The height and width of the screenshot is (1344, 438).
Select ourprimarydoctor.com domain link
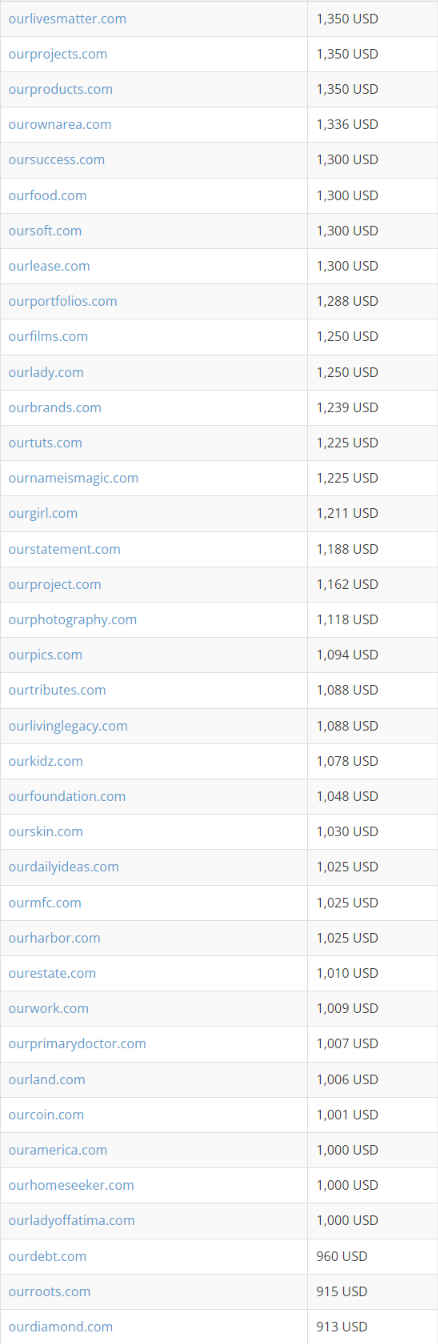[77, 1043]
